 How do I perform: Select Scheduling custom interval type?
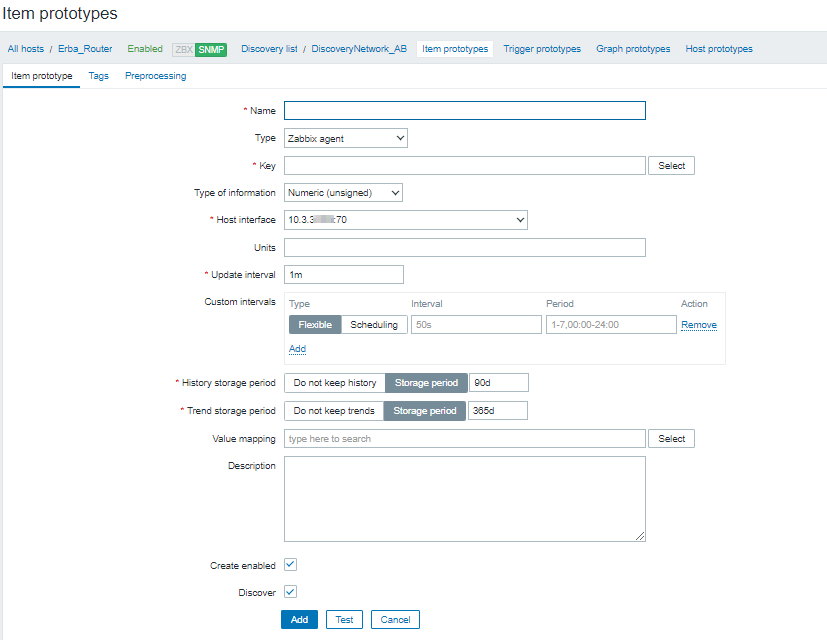[374, 324]
